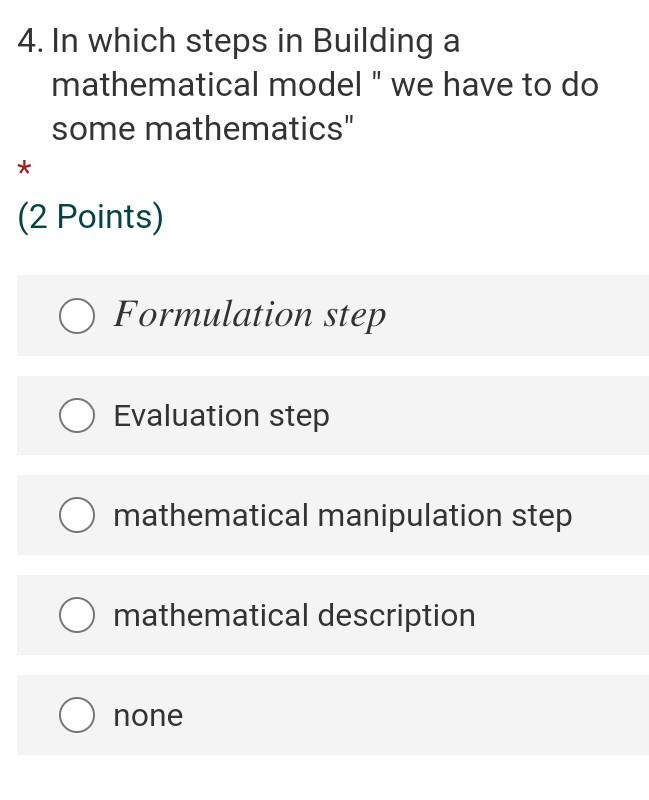Click the word Building in question text
The height and width of the screenshot is (800, 649).
(373, 42)
